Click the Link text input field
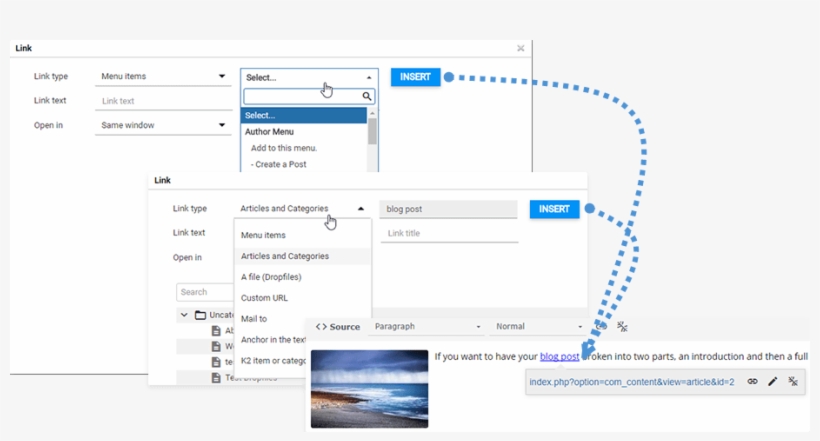The height and width of the screenshot is (441, 820). [x=163, y=101]
